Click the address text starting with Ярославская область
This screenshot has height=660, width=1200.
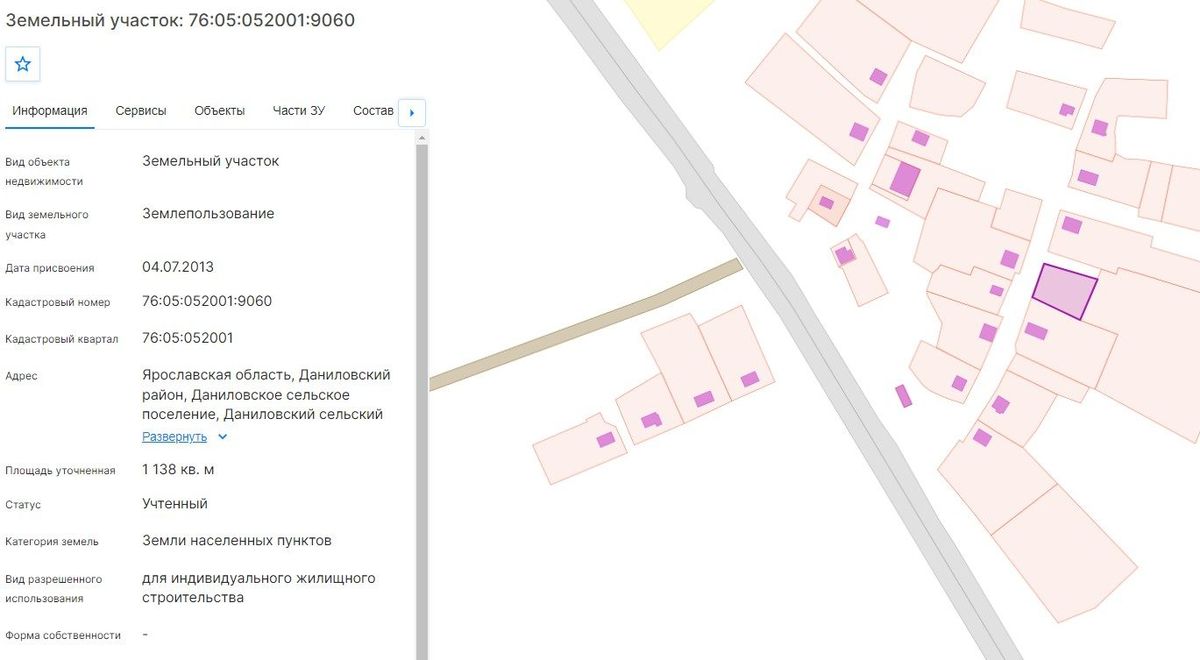[267, 394]
